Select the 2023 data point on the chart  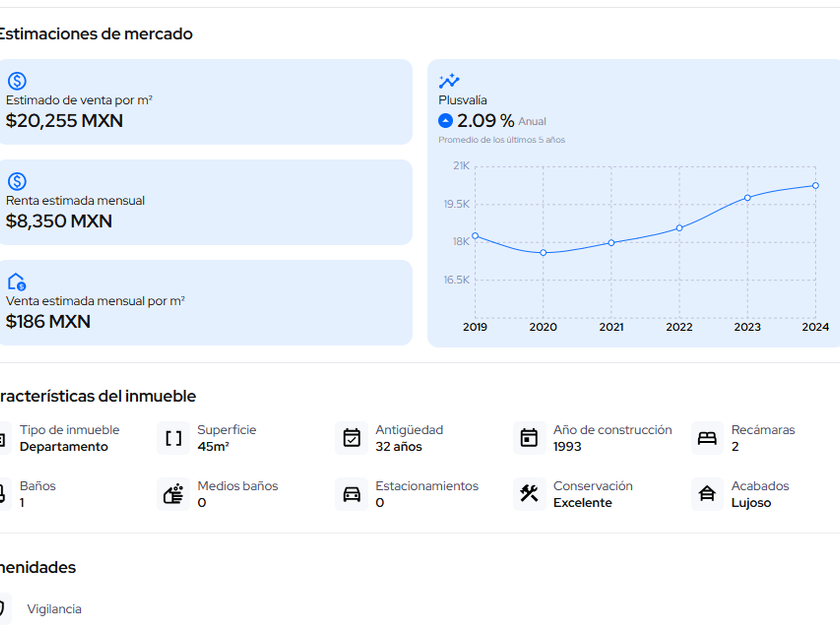point(747,198)
